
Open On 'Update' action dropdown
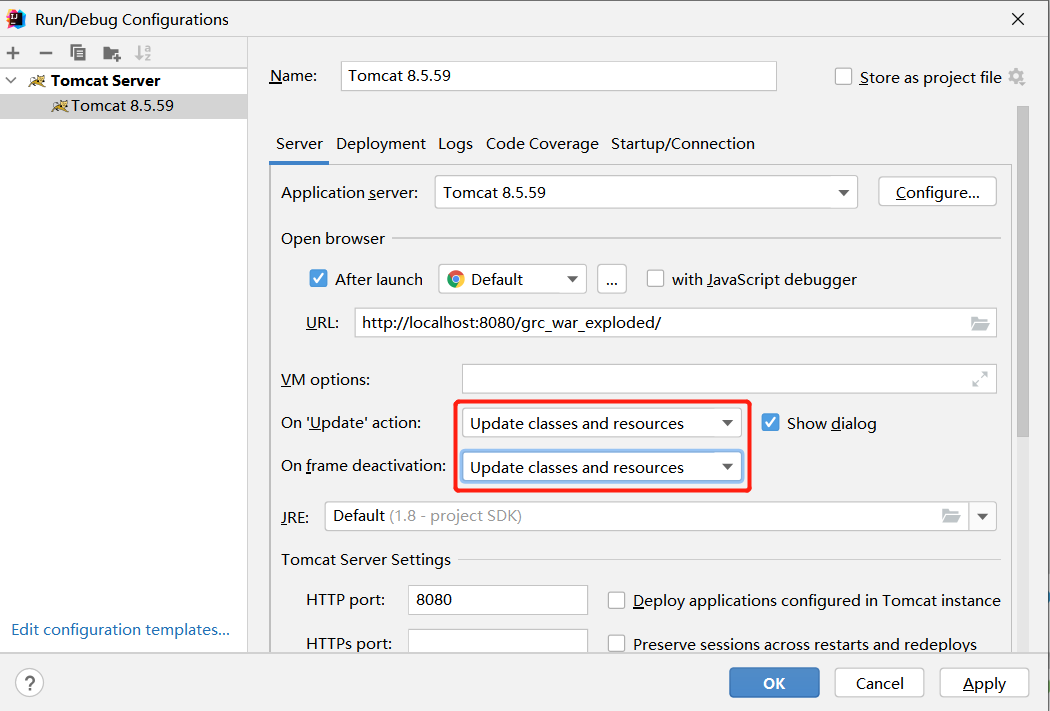click(x=601, y=423)
